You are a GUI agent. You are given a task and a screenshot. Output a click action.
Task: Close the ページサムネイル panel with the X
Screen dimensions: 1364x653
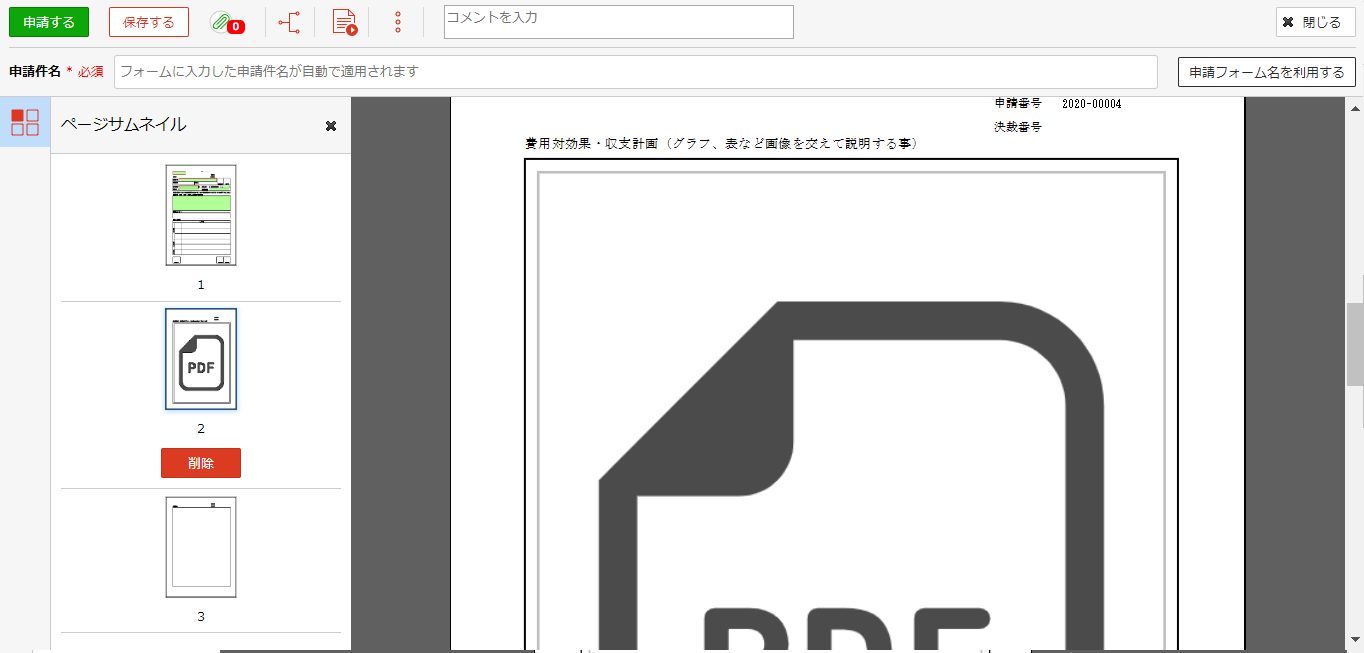[x=331, y=126]
